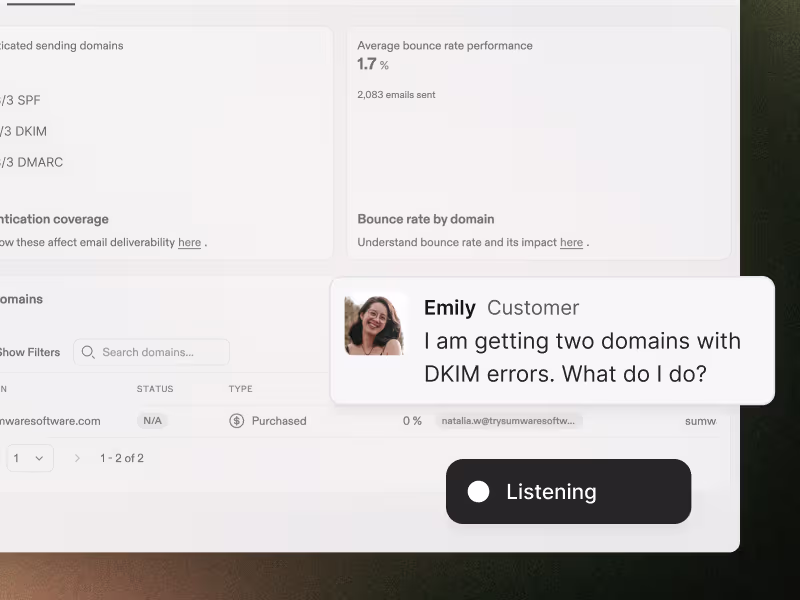Click the 'Average bounce rate performance' label
This screenshot has height=600, width=800.
click(x=445, y=45)
